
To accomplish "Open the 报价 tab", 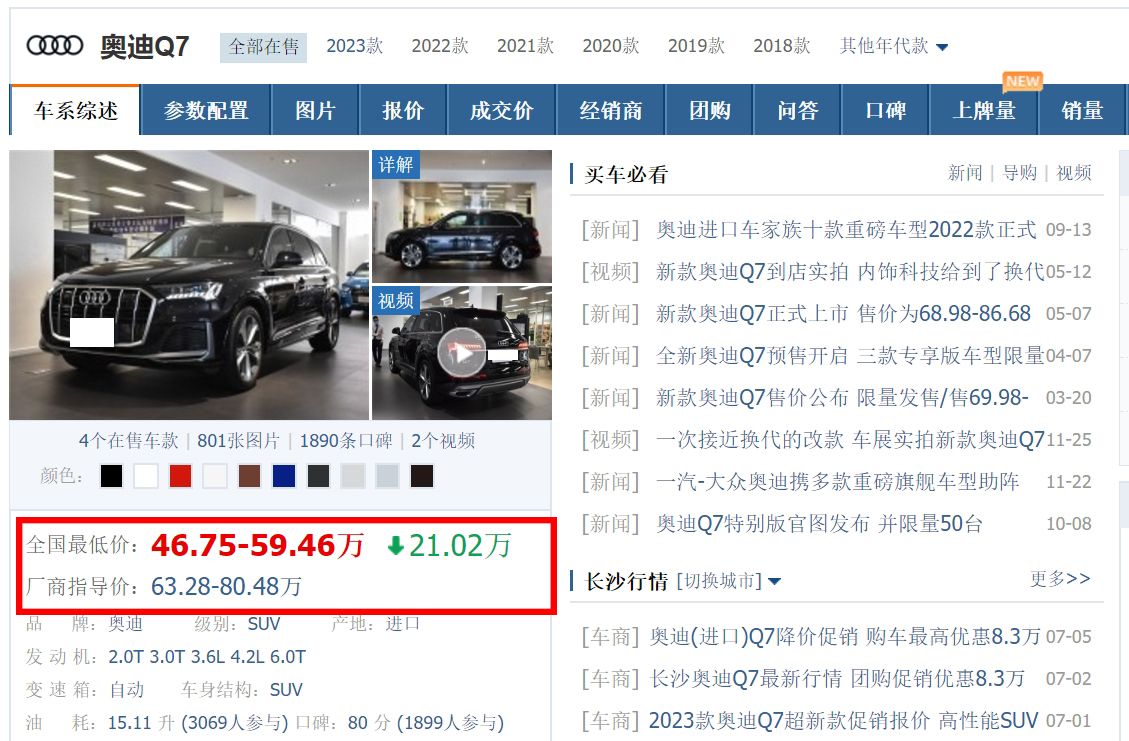I will click(x=403, y=110).
